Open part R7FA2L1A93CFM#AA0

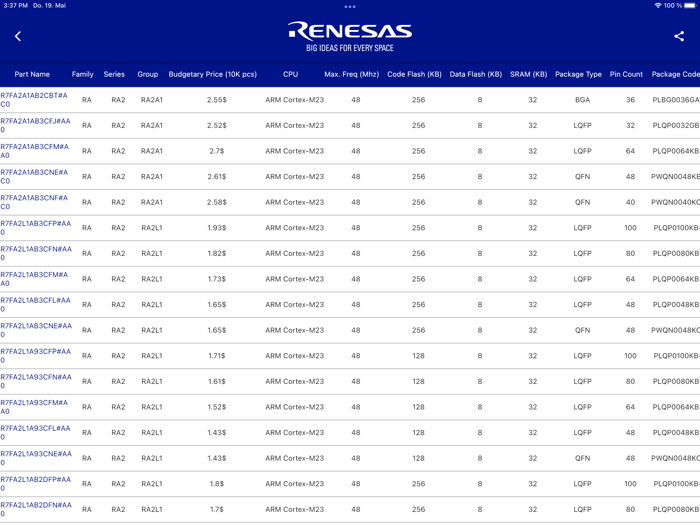coord(34,407)
